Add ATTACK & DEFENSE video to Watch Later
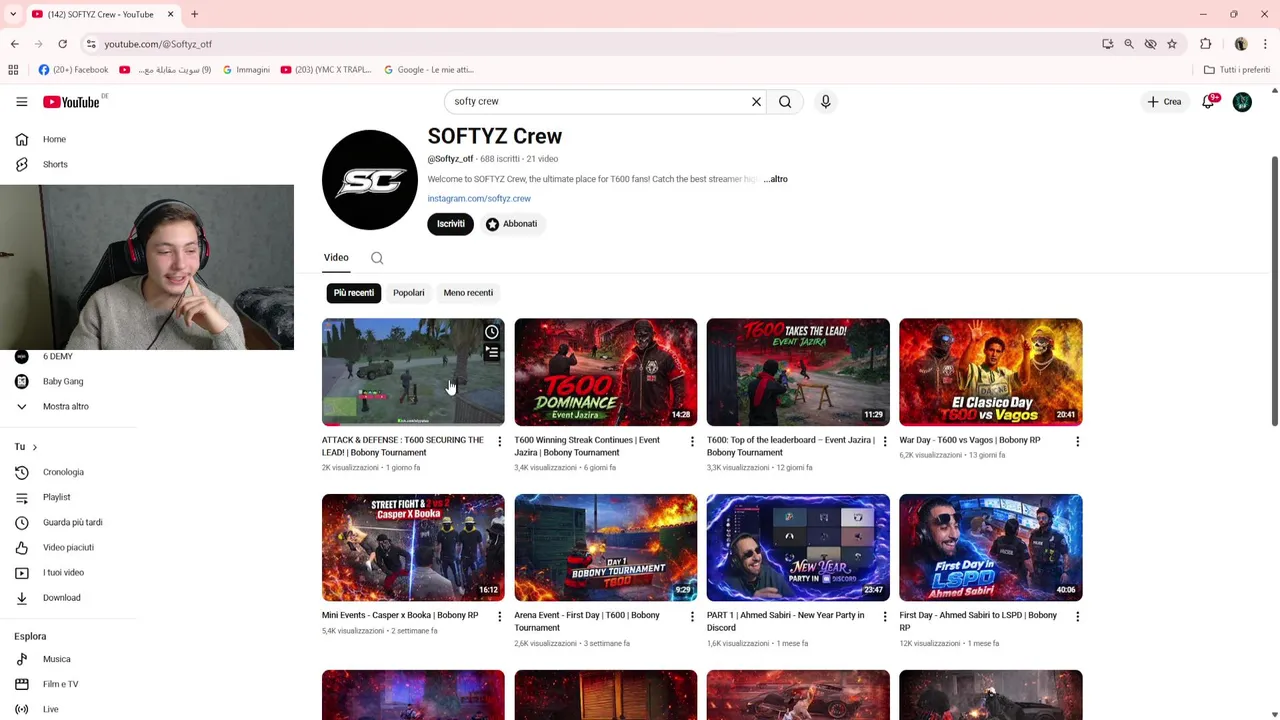The height and width of the screenshot is (720, 1280). coord(492,332)
